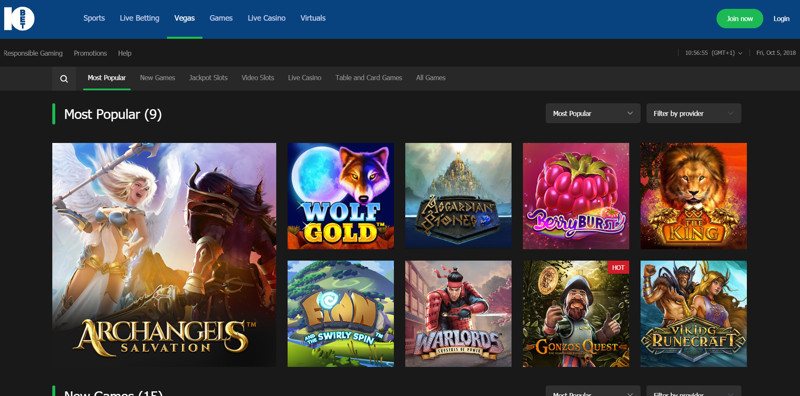Open Sports section

(94, 18)
